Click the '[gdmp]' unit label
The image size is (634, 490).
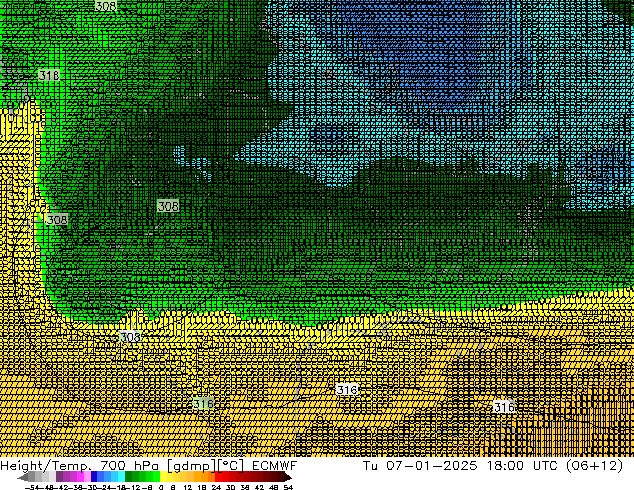coord(192,466)
